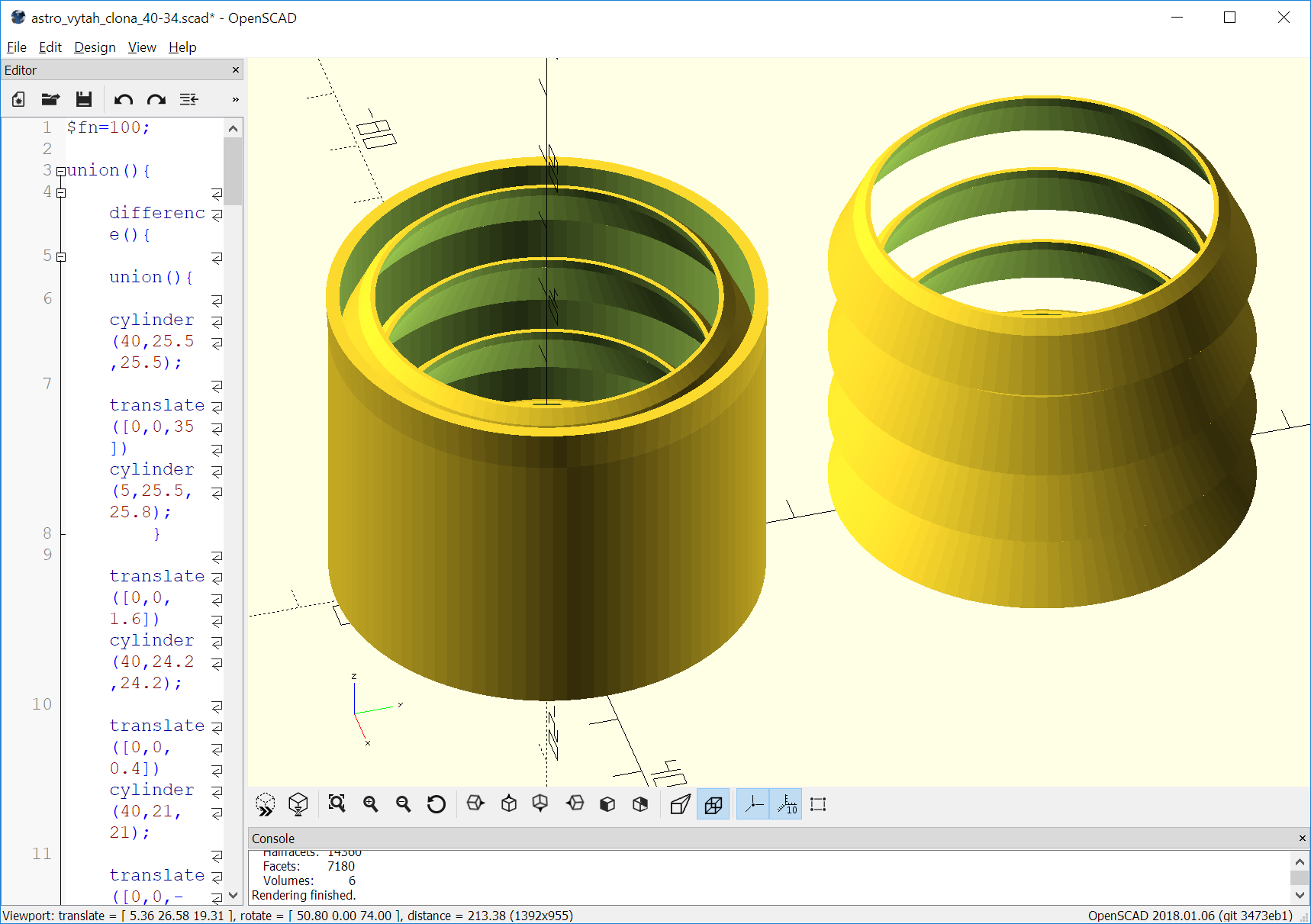
Task: Click the New file icon in Editor toolbar
Action: click(18, 99)
